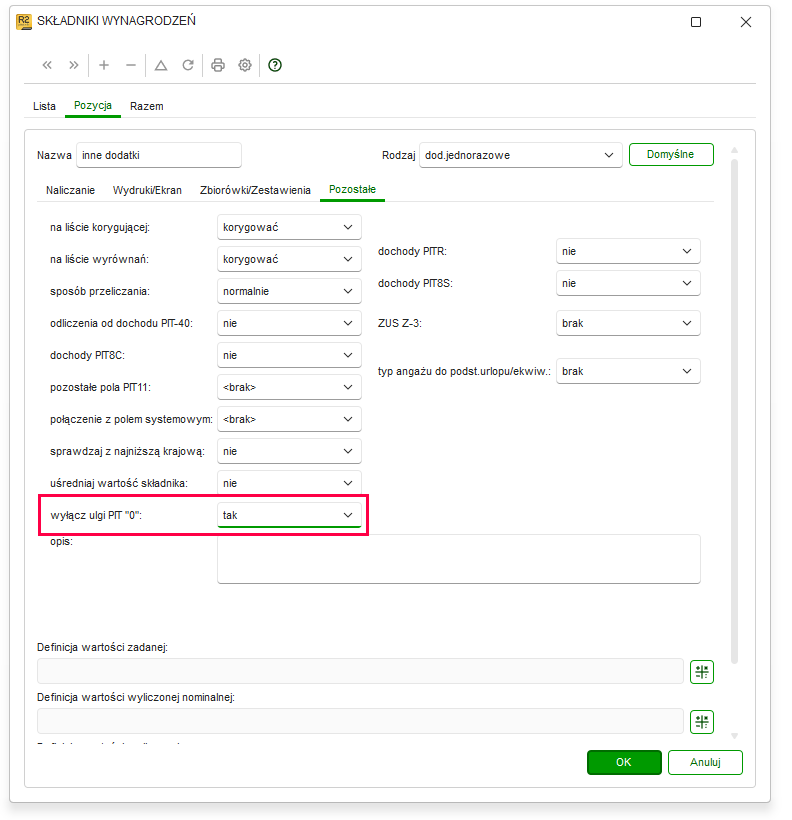Expand 'uśredniaj wartość składnika' dropdown
The image size is (792, 820).
(x=289, y=483)
